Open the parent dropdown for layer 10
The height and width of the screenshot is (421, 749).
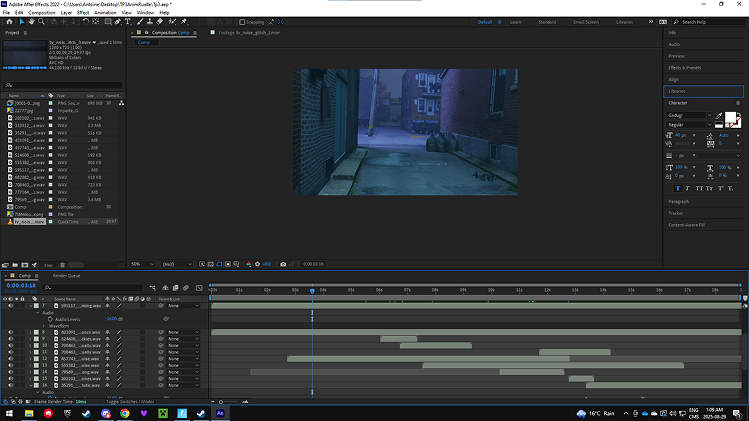185,346
